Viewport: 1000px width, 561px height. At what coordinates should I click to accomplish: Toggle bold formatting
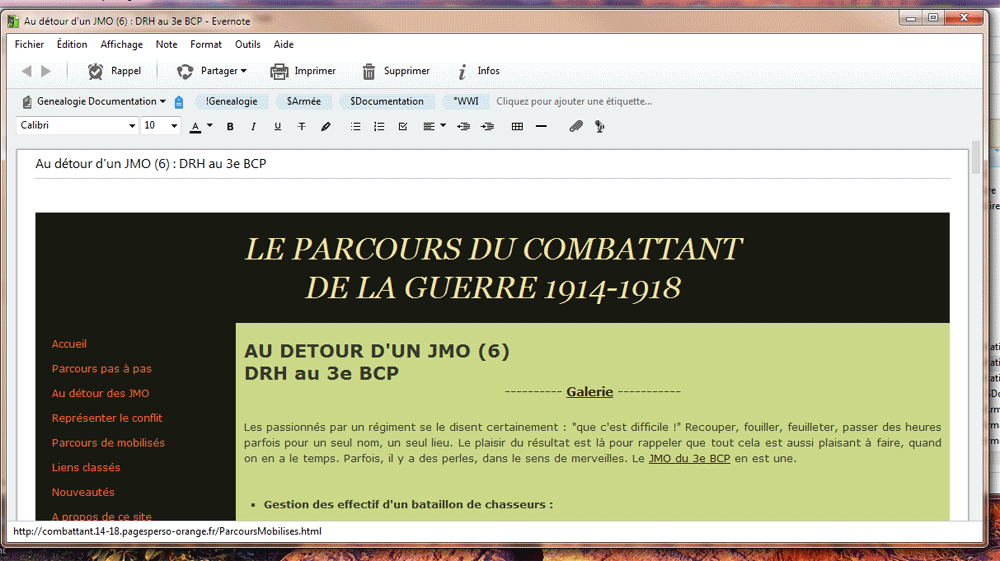click(230, 126)
